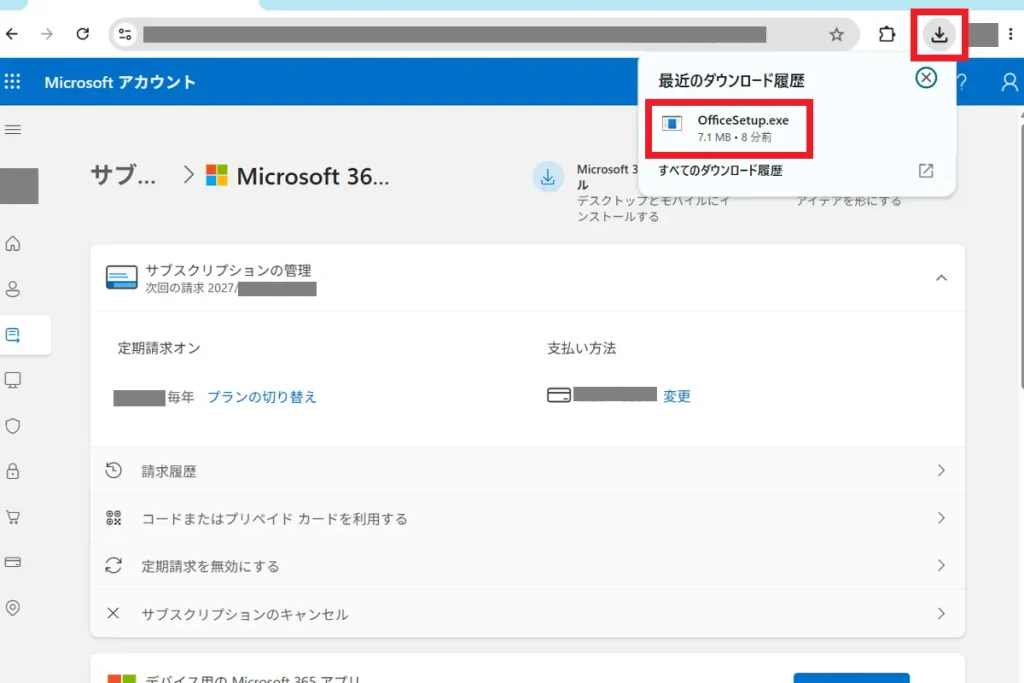Open サブスクリプションのキャンセル row
The height and width of the screenshot is (683, 1024).
pyautogui.click(x=528, y=614)
